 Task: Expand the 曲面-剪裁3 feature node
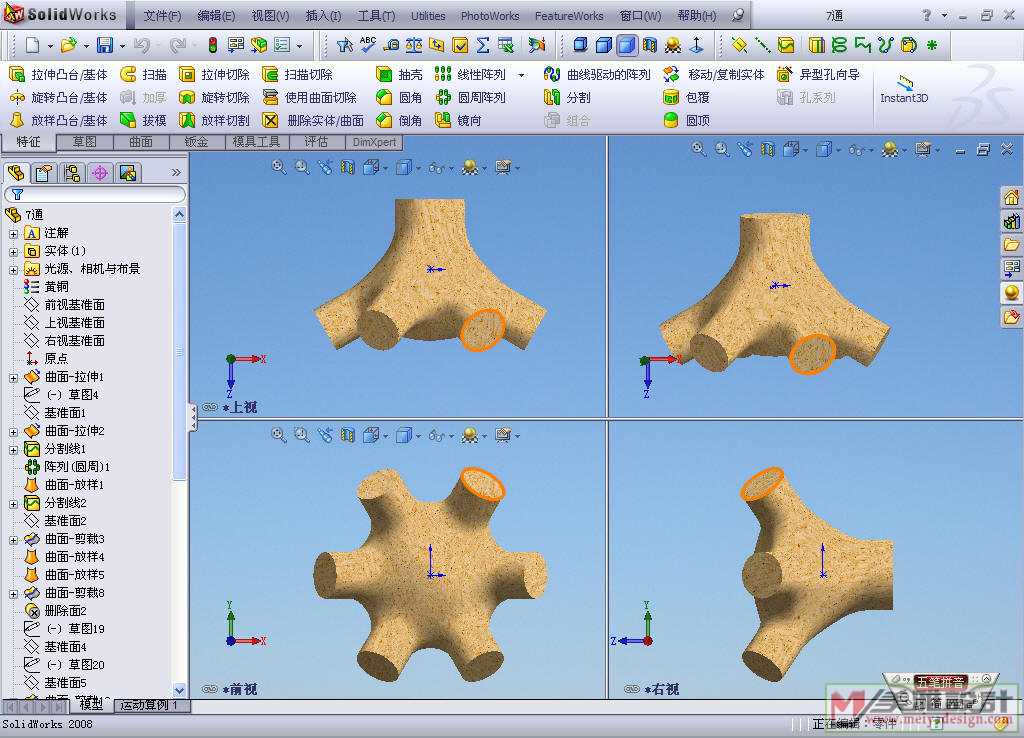click(x=13, y=539)
